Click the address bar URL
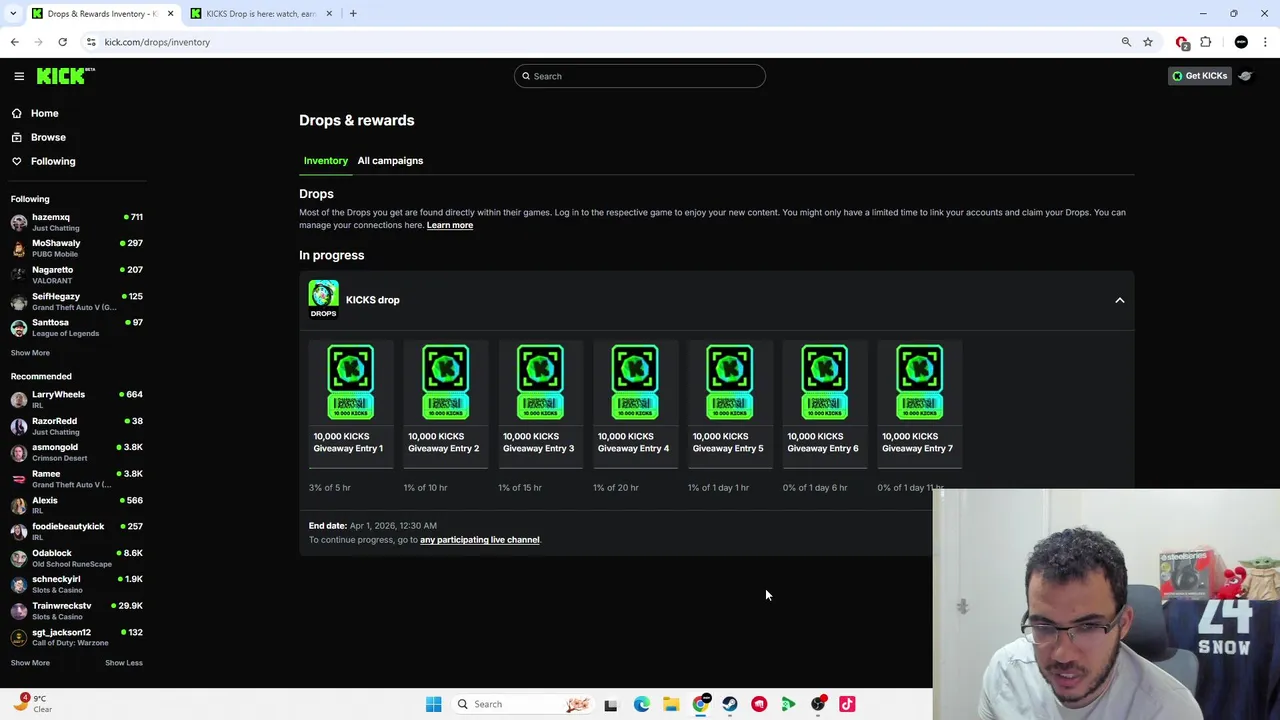The width and height of the screenshot is (1280, 720). coord(157,42)
